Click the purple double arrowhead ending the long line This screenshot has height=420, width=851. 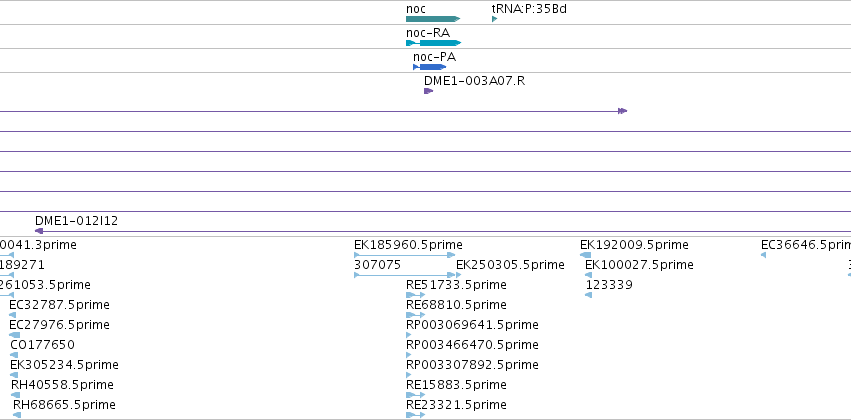click(x=623, y=111)
